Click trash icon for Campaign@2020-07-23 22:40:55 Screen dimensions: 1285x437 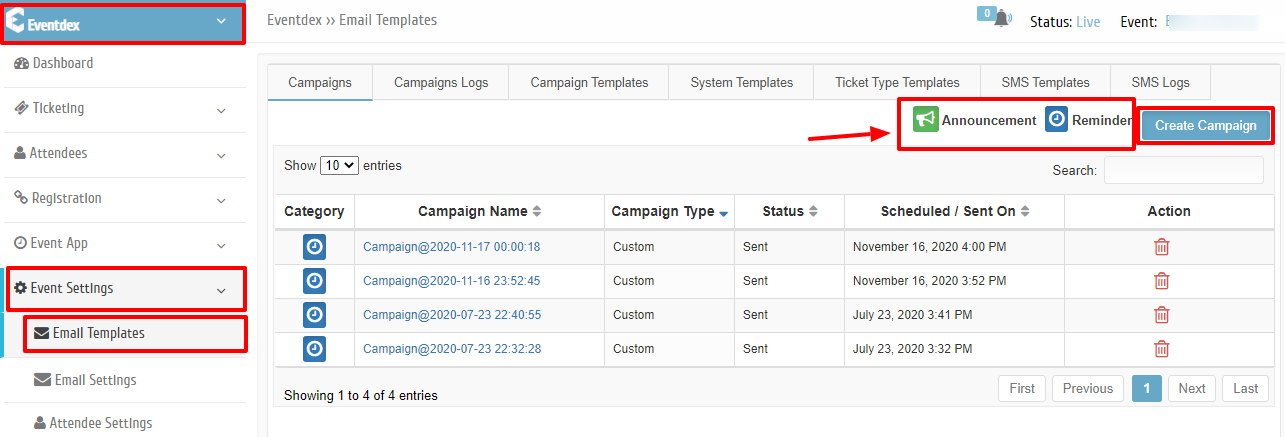click(x=1161, y=315)
